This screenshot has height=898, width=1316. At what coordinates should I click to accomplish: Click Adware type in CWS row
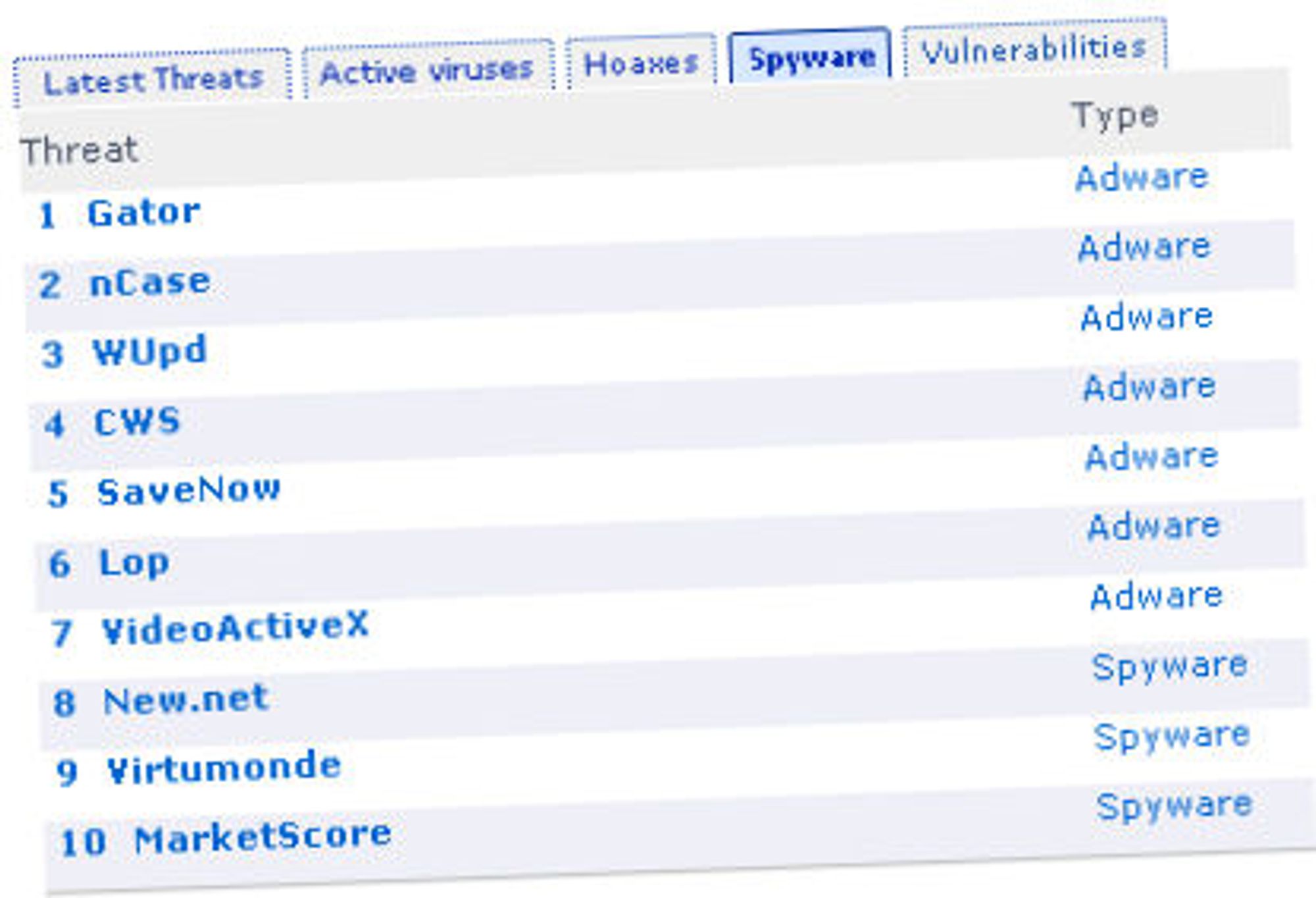1150,386
